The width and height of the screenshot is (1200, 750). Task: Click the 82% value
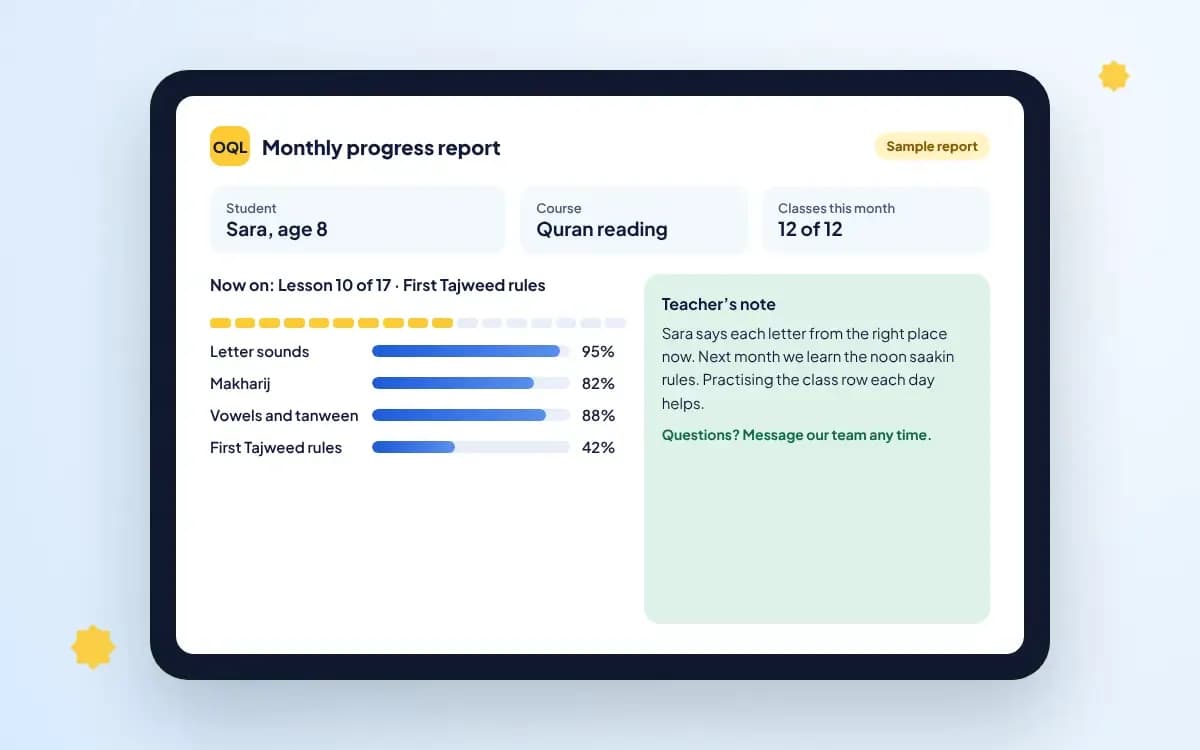click(598, 384)
